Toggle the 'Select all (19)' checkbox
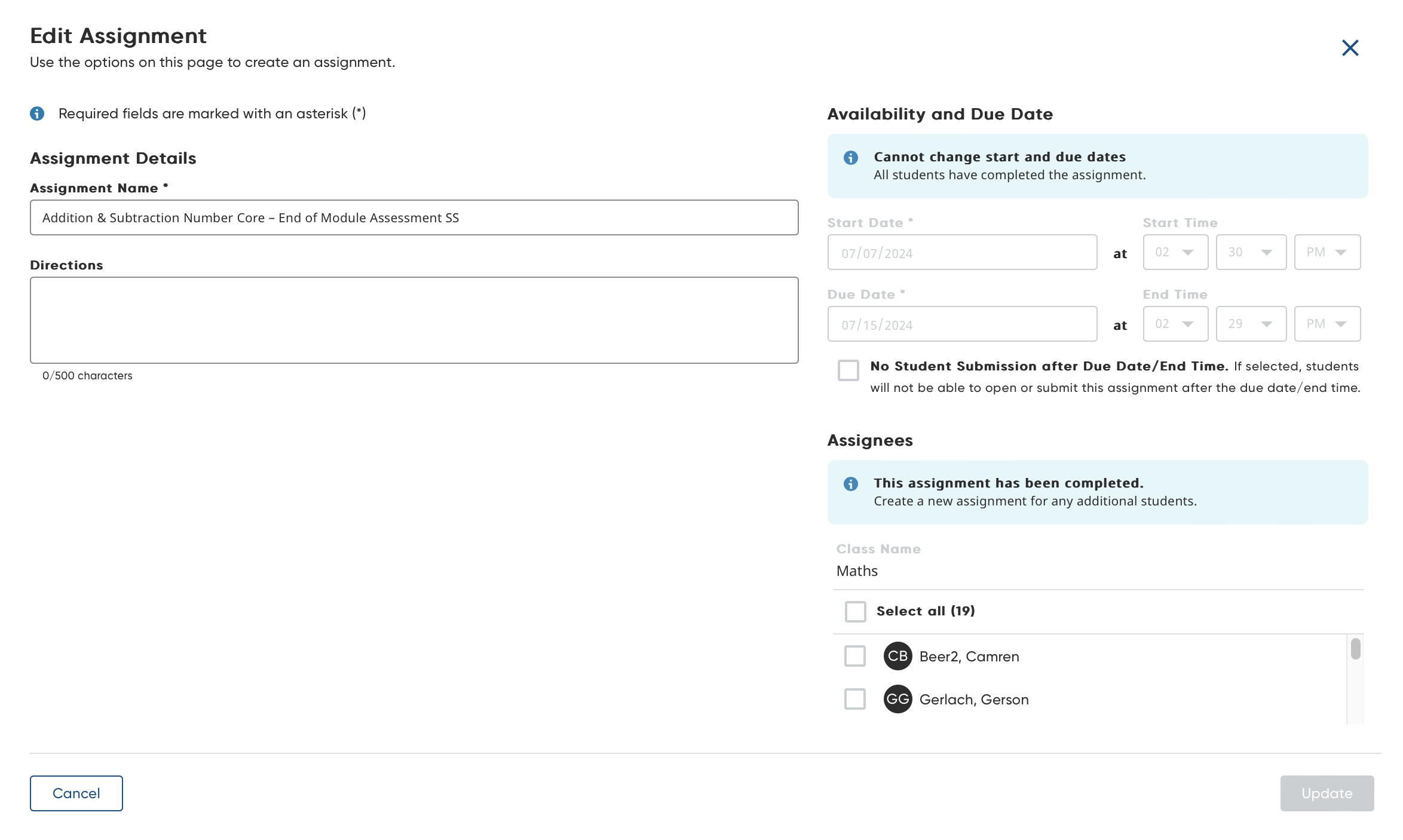 click(x=855, y=611)
